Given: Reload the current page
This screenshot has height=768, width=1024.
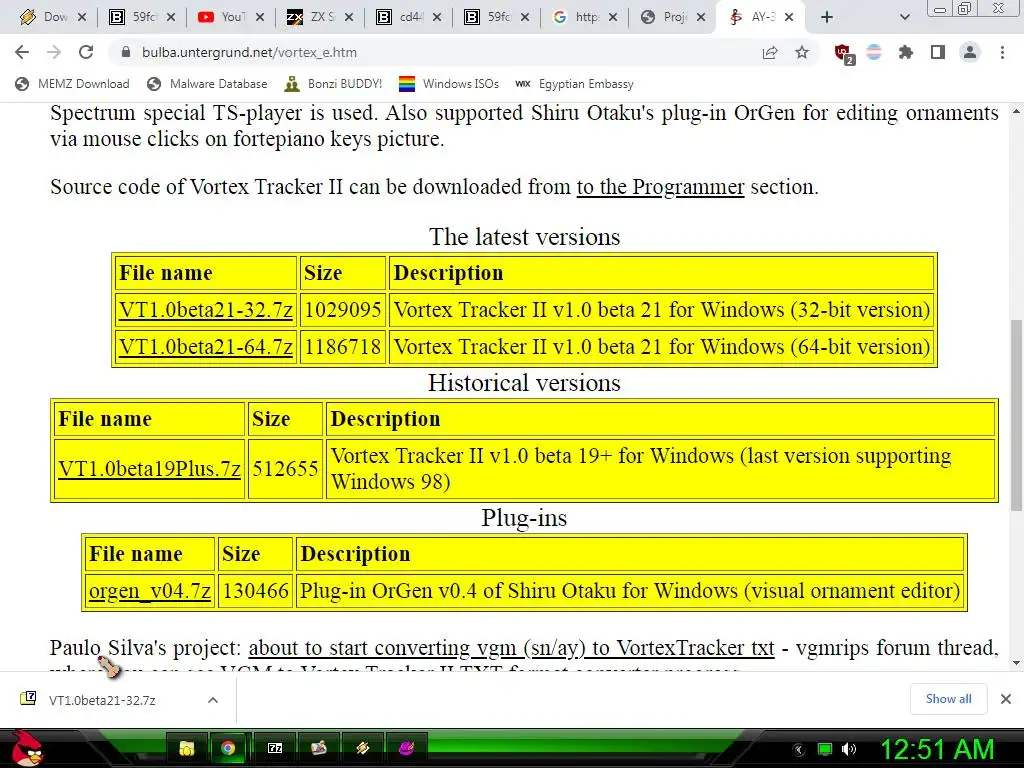Looking at the screenshot, I should pyautogui.click(x=86, y=52).
